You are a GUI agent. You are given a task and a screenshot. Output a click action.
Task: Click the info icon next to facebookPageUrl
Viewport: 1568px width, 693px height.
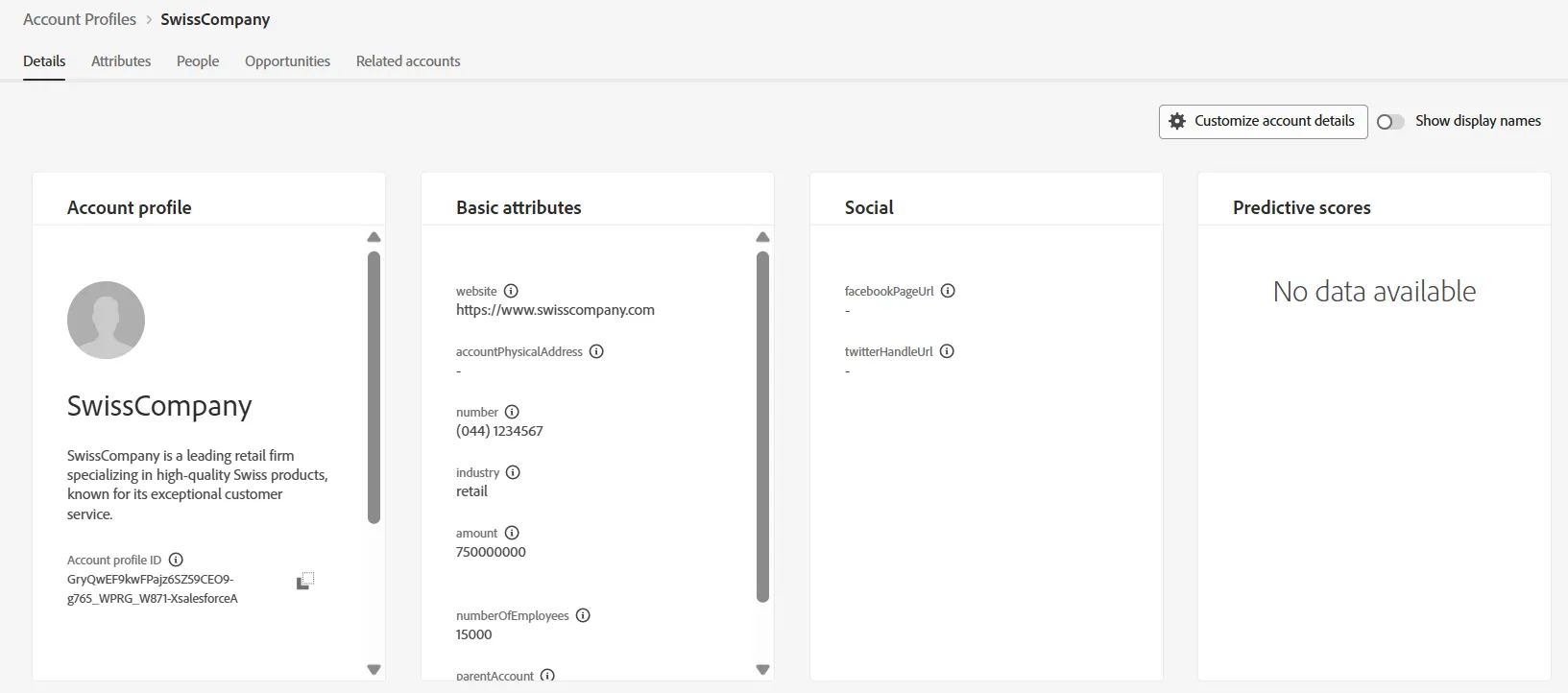[948, 291]
